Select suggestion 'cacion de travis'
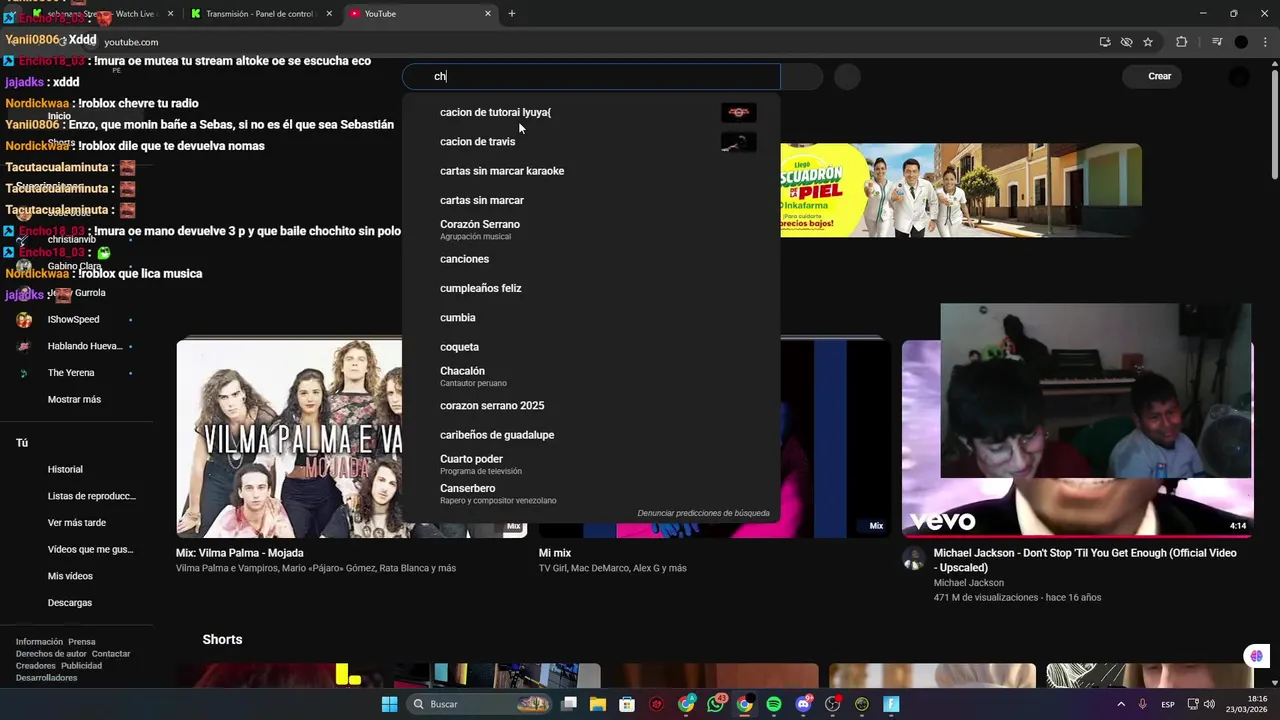 591,142
